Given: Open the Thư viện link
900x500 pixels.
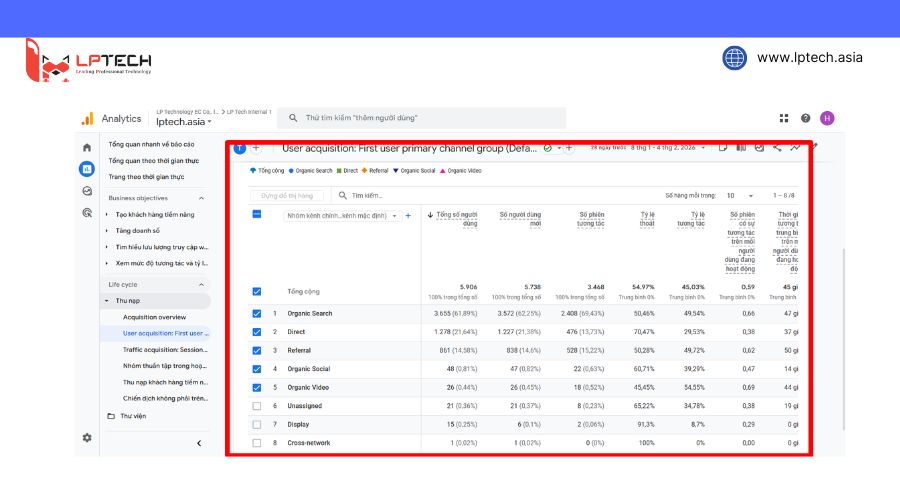Looking at the screenshot, I should point(133,416).
